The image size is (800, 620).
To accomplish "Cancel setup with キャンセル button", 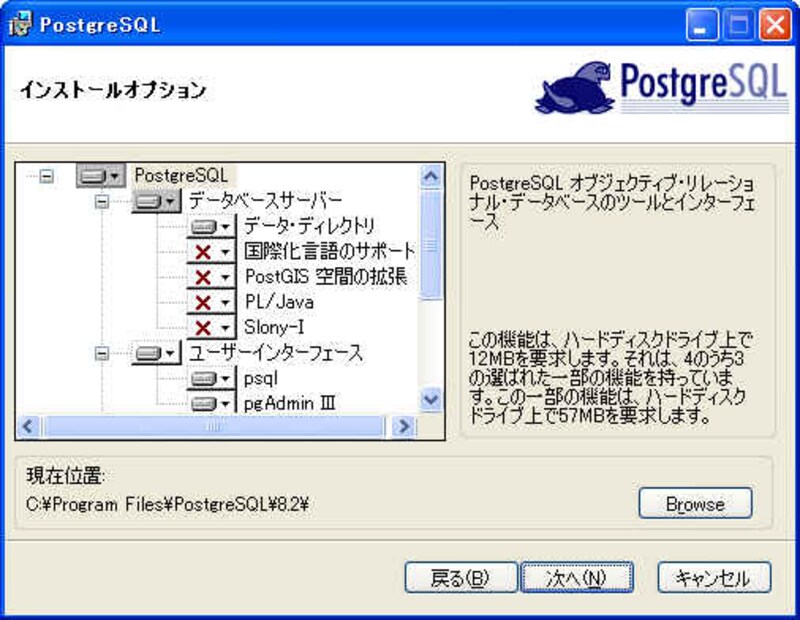I will coord(714,578).
